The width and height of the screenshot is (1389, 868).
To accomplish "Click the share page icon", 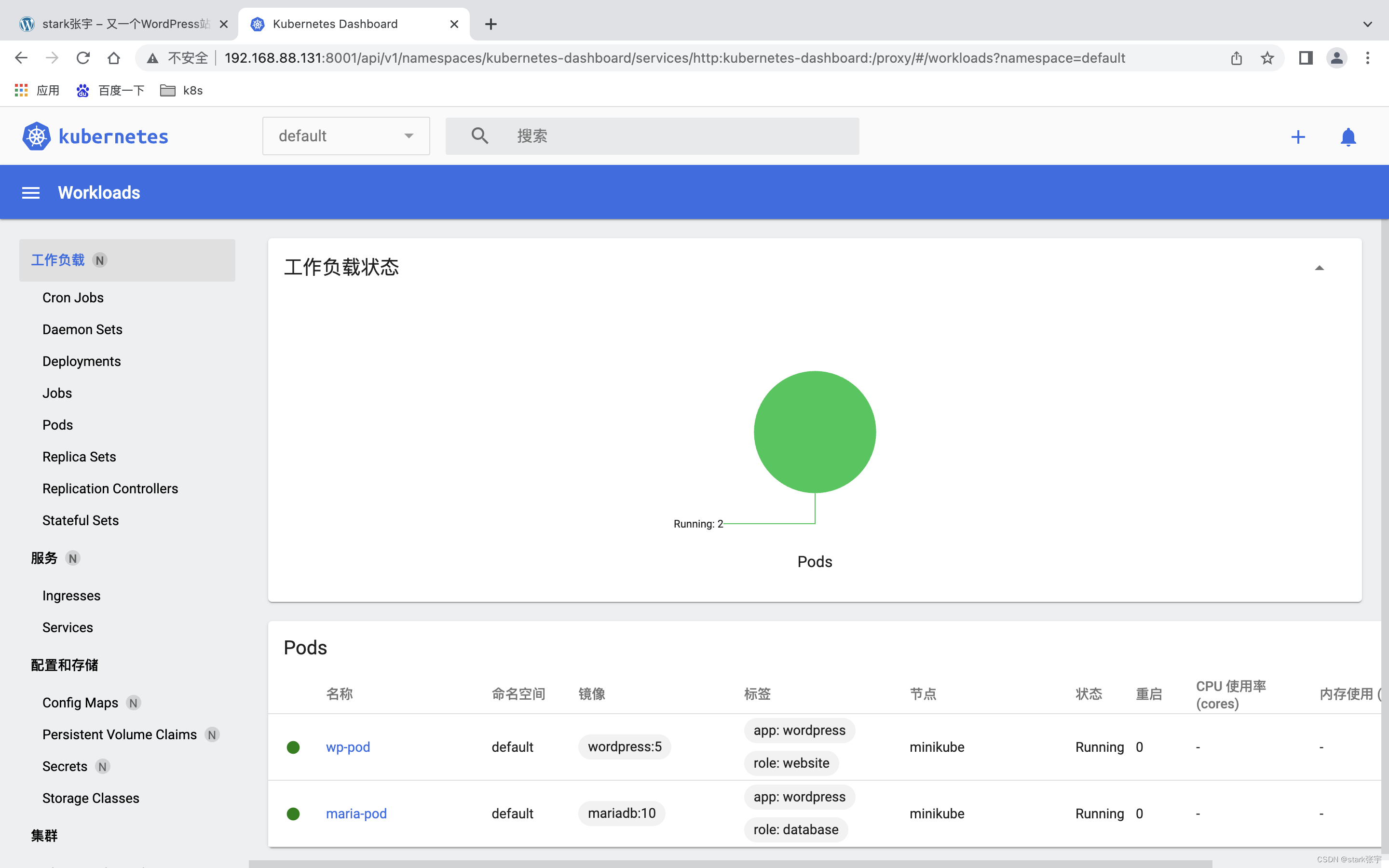I will (1236, 58).
